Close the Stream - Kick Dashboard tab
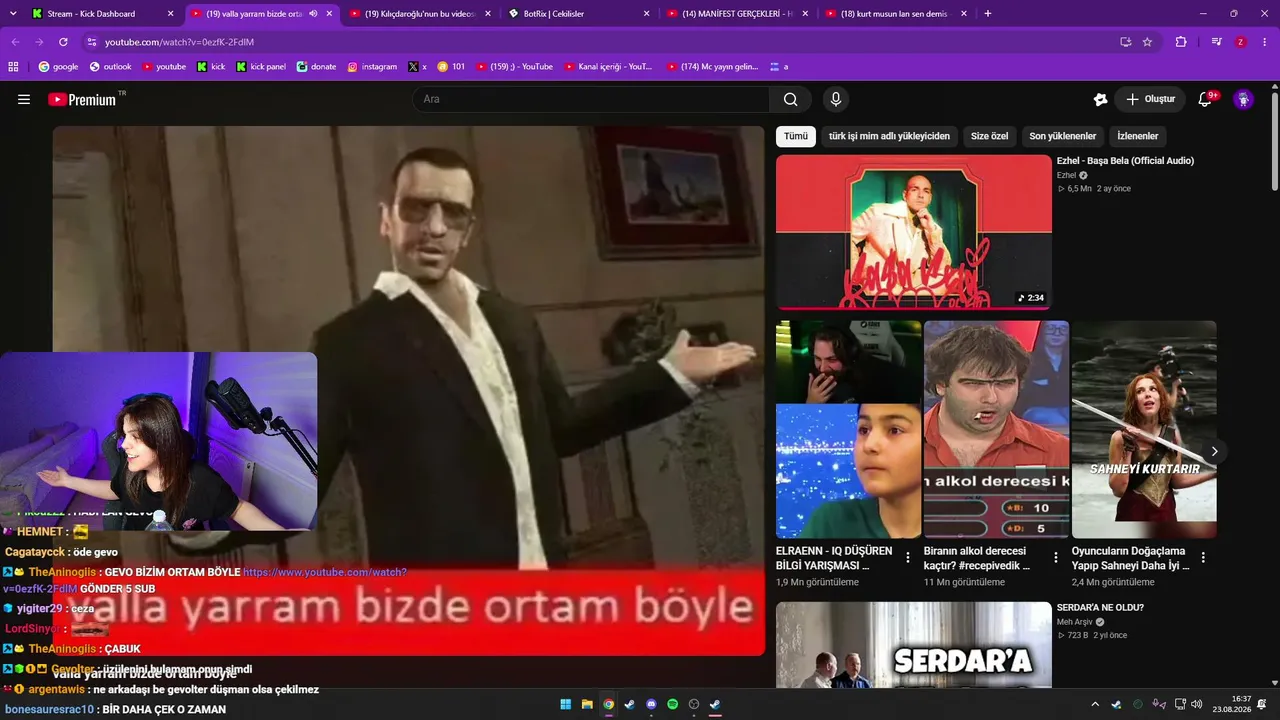The width and height of the screenshot is (1280, 720). tap(171, 14)
